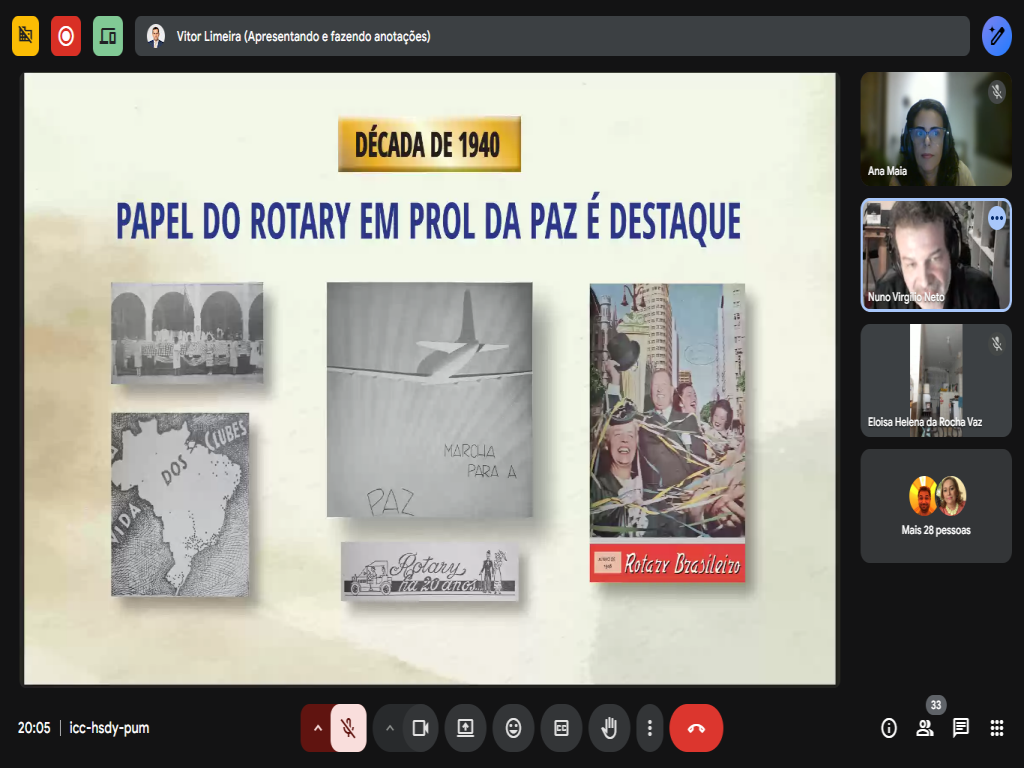Open the activities grid icon
Image resolution: width=1024 pixels, height=768 pixels.
(997, 728)
